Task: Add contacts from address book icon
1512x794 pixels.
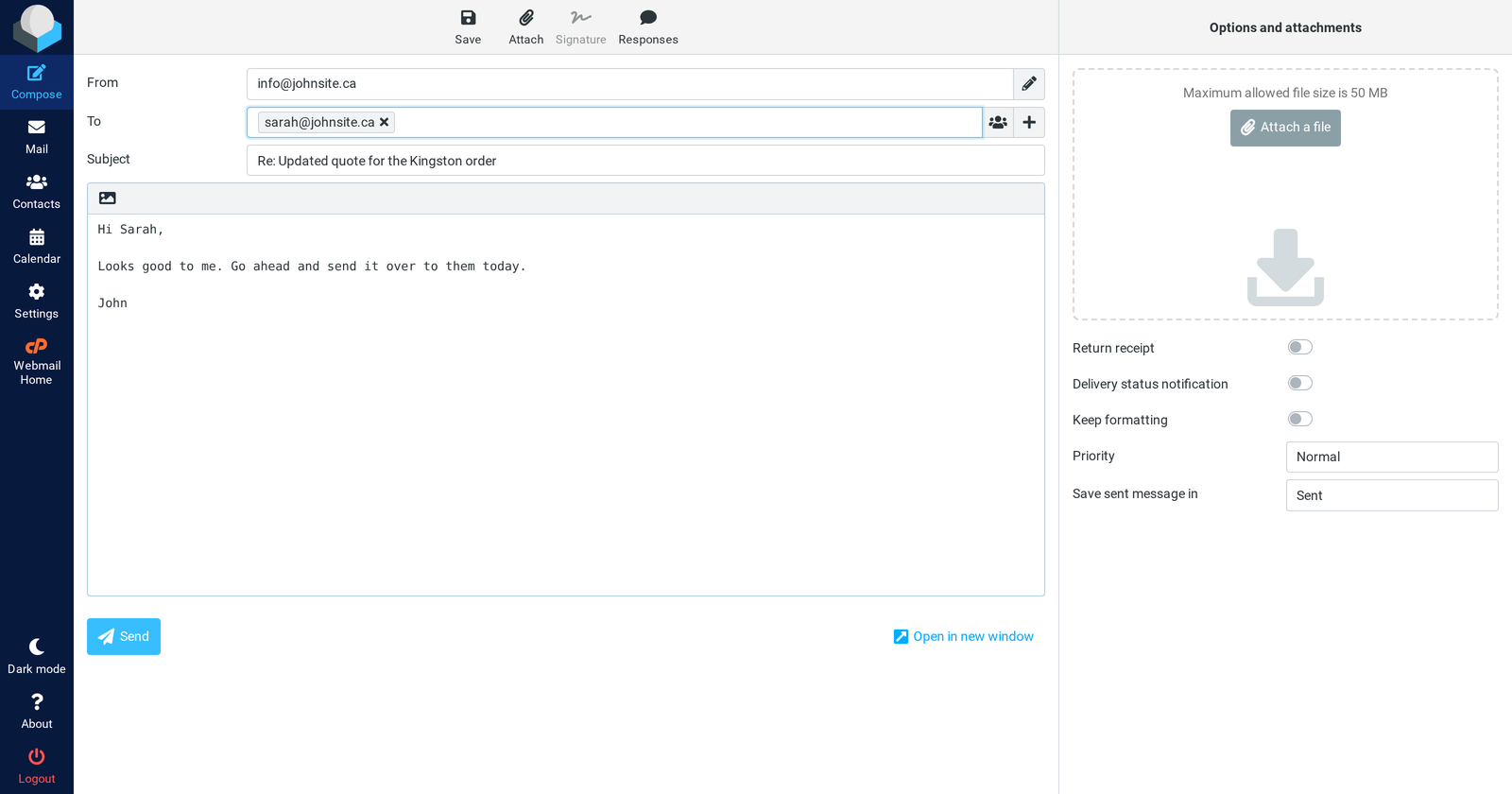Action: [x=998, y=122]
